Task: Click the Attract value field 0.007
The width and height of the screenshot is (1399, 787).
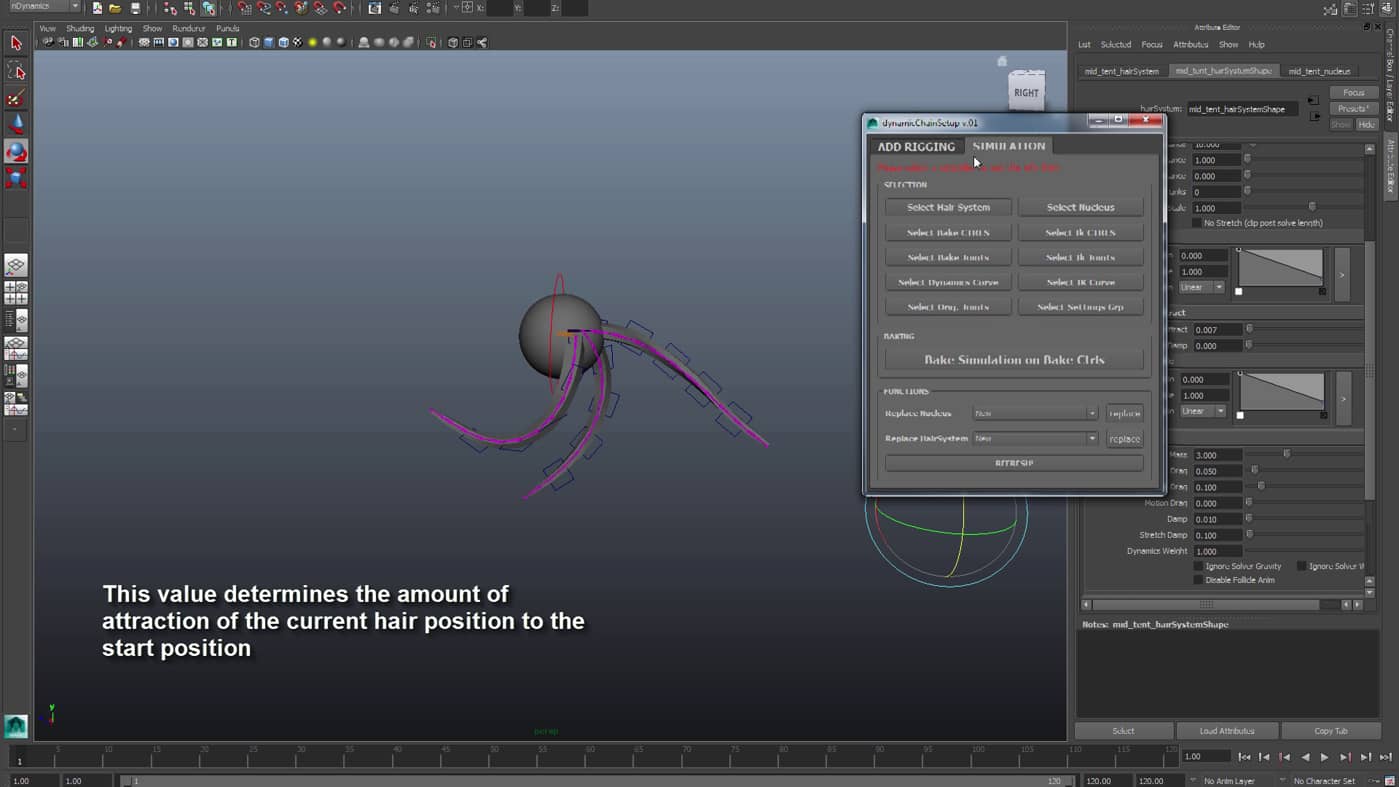Action: tap(1216, 329)
